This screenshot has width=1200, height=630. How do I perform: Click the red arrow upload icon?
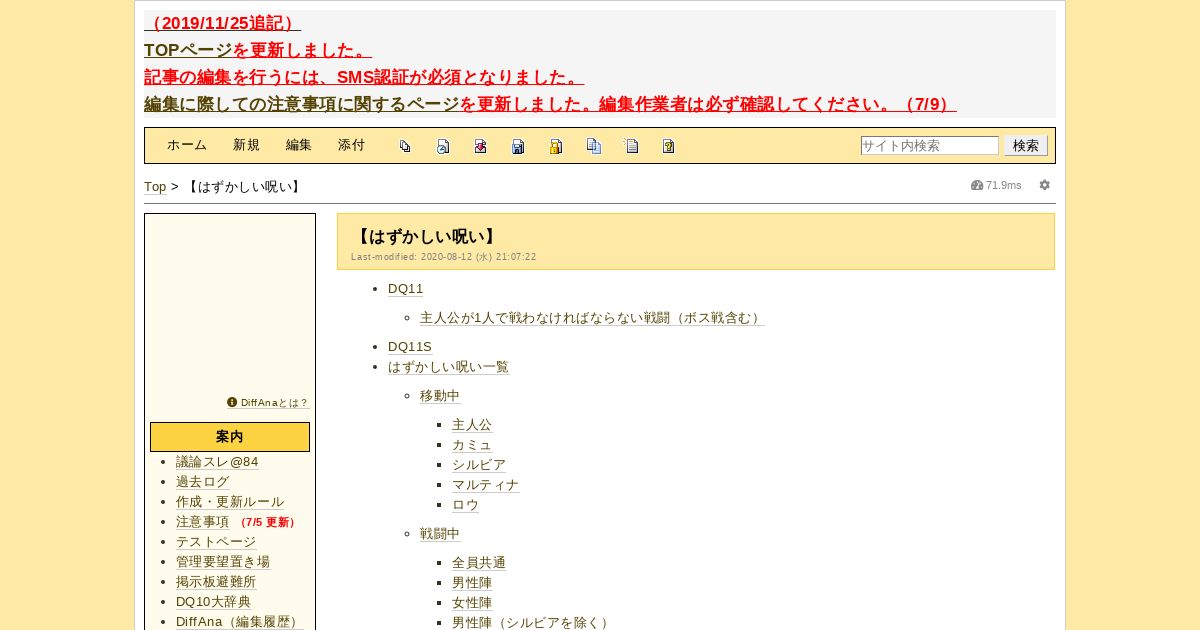481,146
